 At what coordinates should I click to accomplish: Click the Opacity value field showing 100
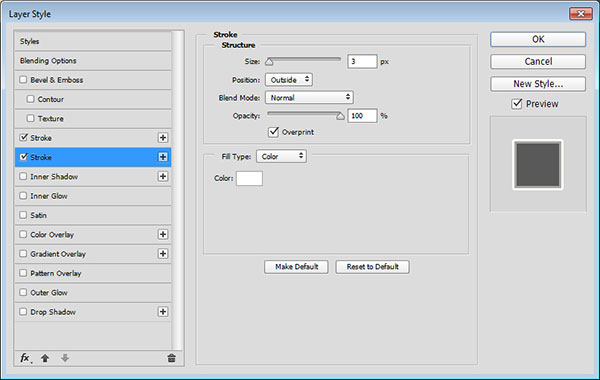362,116
